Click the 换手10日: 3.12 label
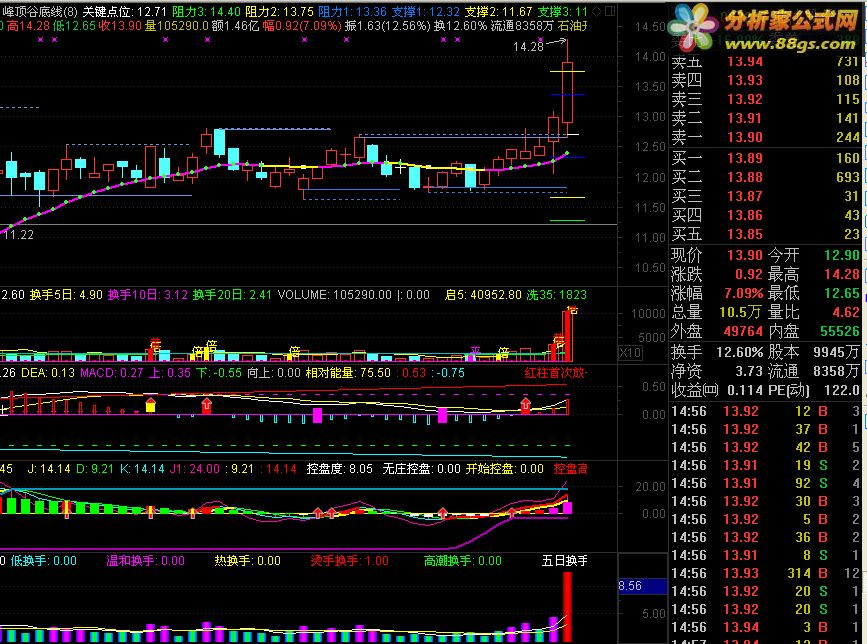867x644 pixels. (148, 295)
